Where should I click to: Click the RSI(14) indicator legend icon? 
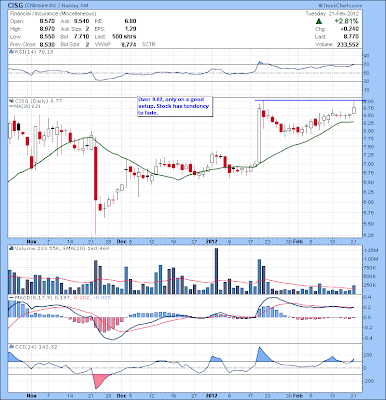[x=11, y=52]
